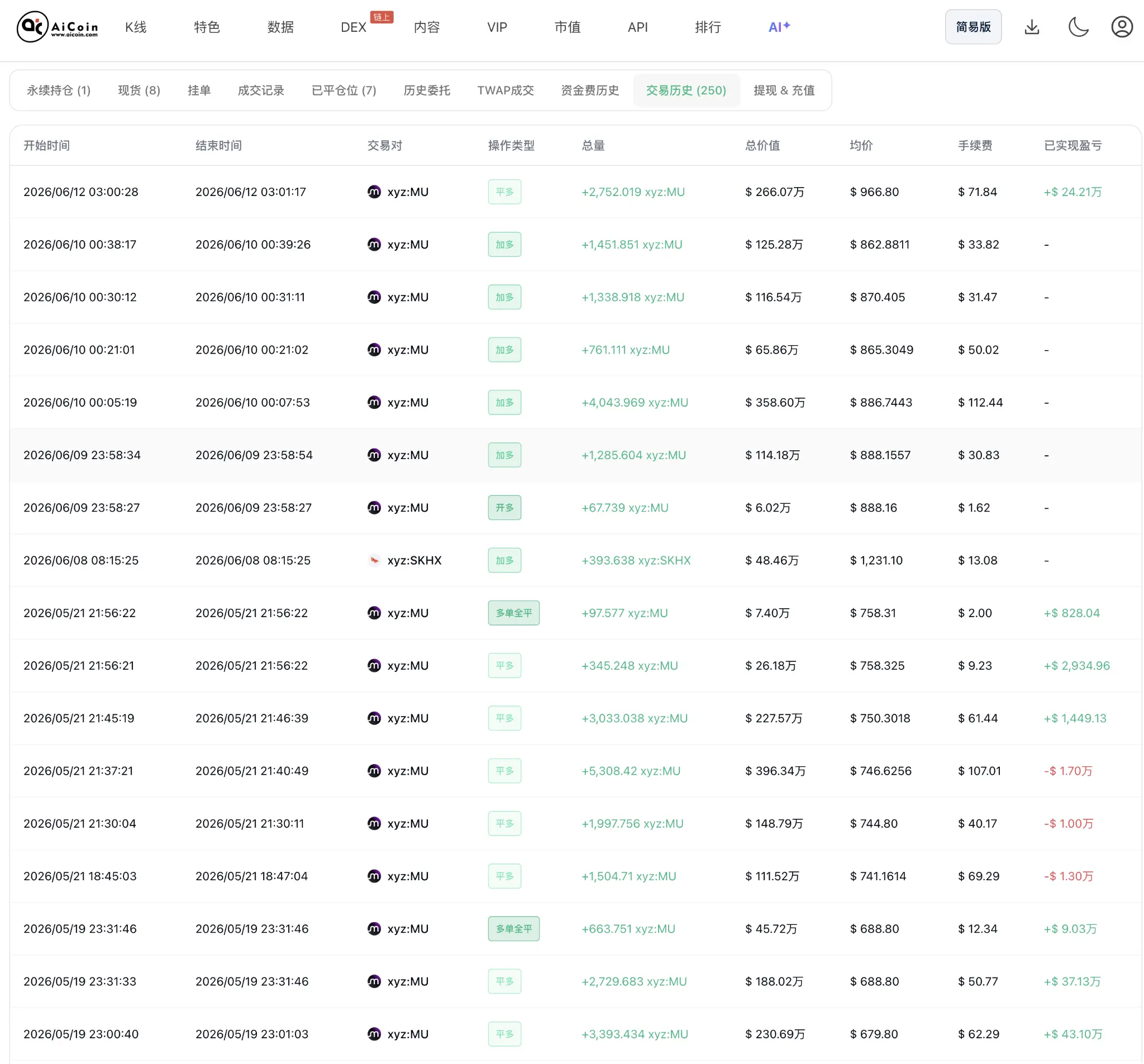Open the K线 menu
This screenshot has height=1064, width=1144.
136,27
